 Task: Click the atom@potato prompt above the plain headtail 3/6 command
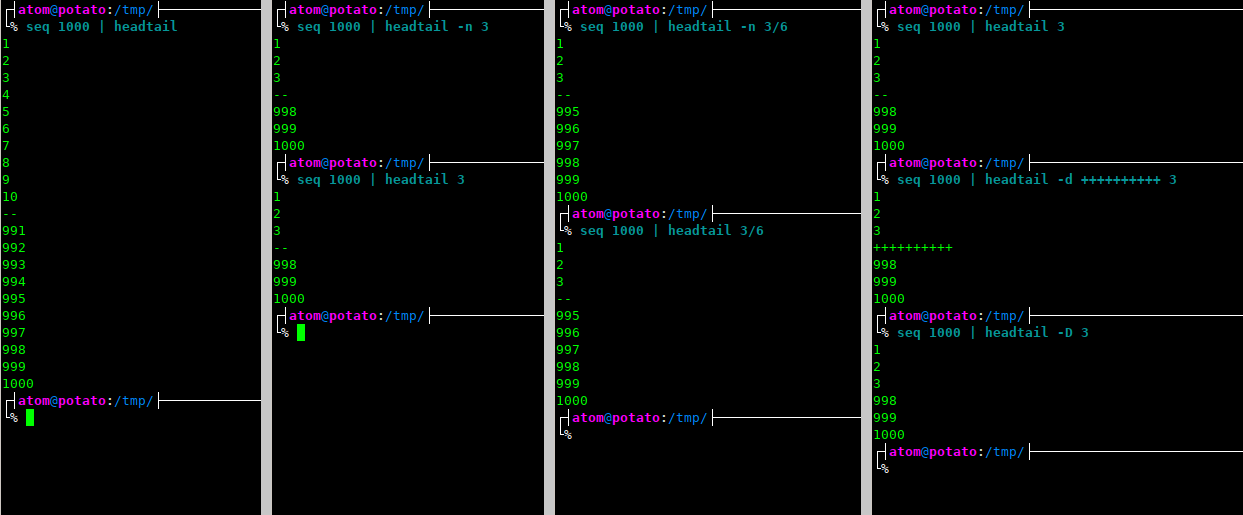click(x=639, y=214)
